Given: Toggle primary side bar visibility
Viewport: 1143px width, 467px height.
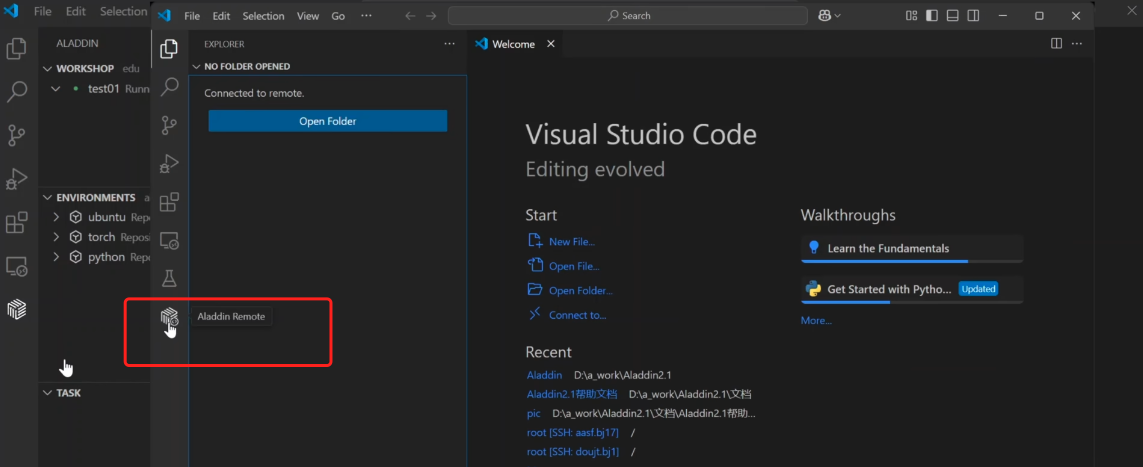Looking at the screenshot, I should [x=932, y=15].
